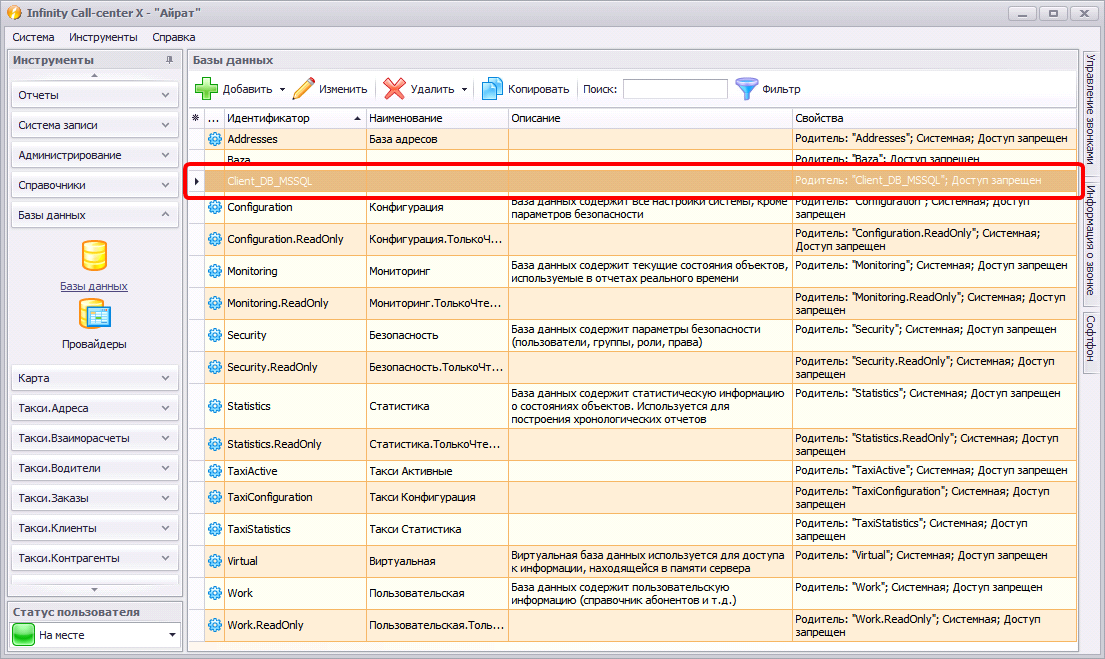Select the TaxiActive identifier cell

(295, 471)
